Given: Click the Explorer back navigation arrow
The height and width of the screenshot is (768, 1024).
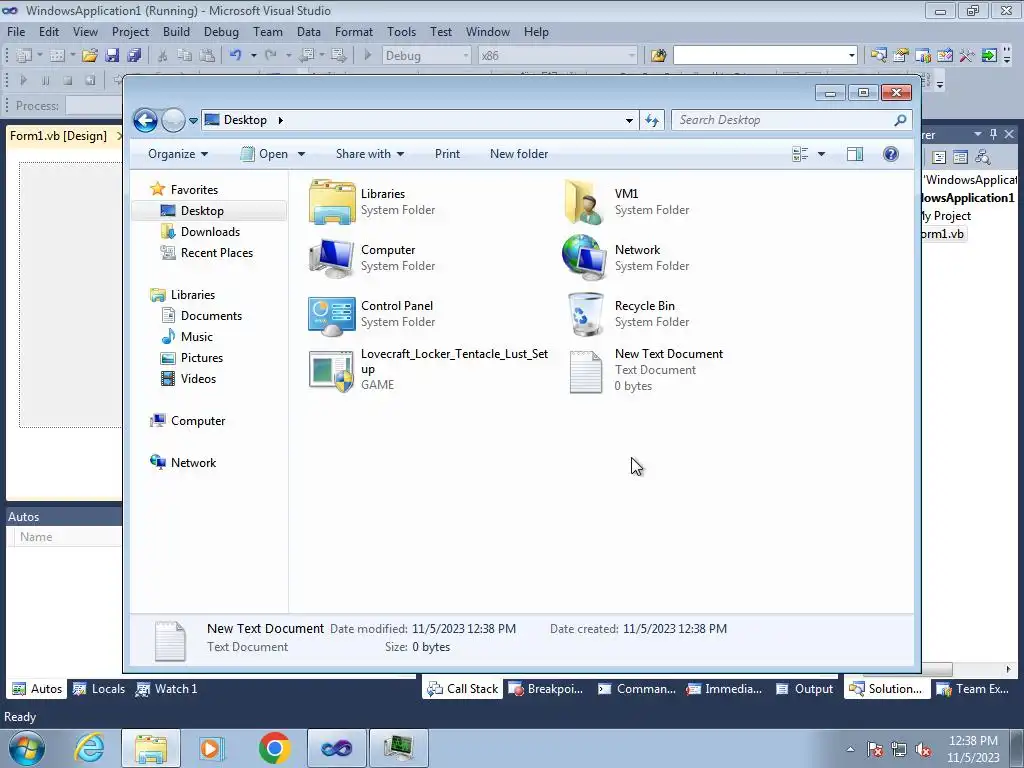Looking at the screenshot, I should (145, 120).
